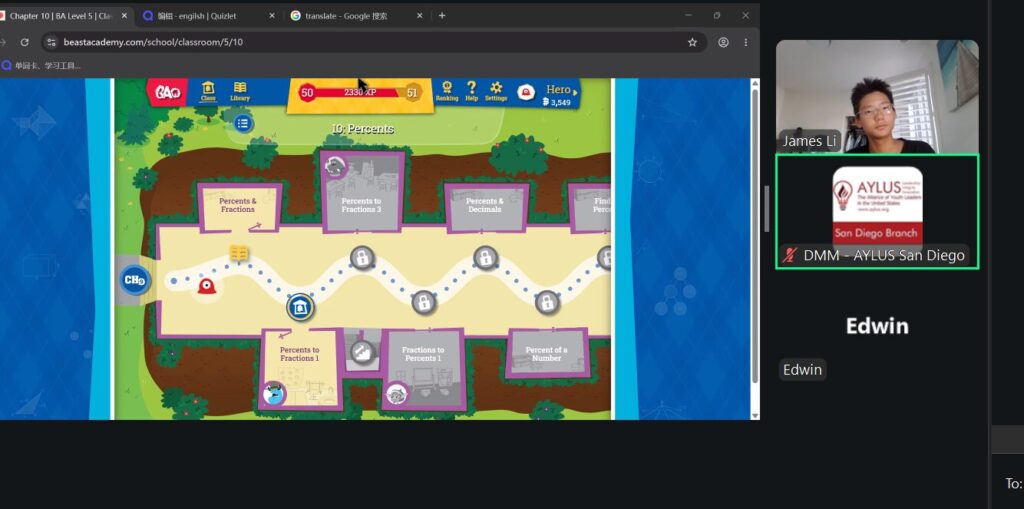This screenshot has width=1024, height=509.
Task: Click the Beast Academy BA logo
Action: 167,93
